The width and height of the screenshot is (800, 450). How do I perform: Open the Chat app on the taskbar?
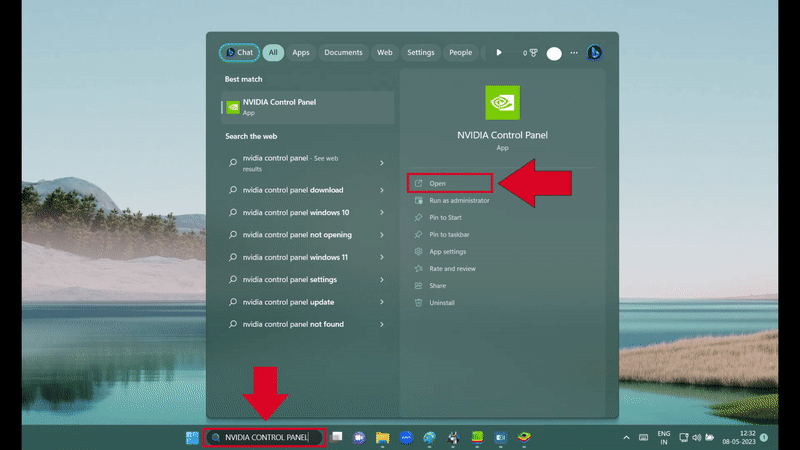click(359, 437)
